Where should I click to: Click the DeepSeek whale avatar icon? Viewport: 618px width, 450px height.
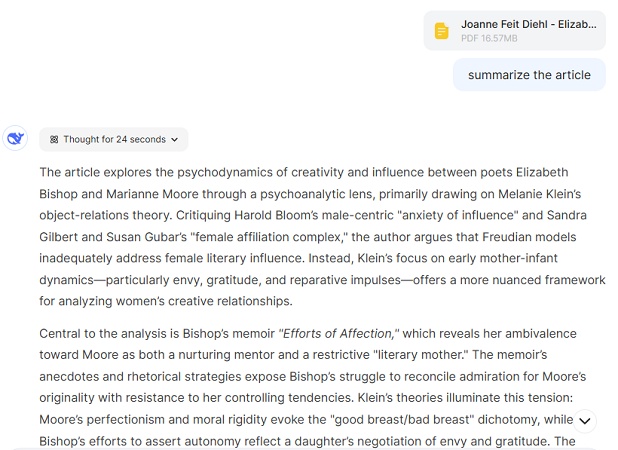tap(15, 139)
